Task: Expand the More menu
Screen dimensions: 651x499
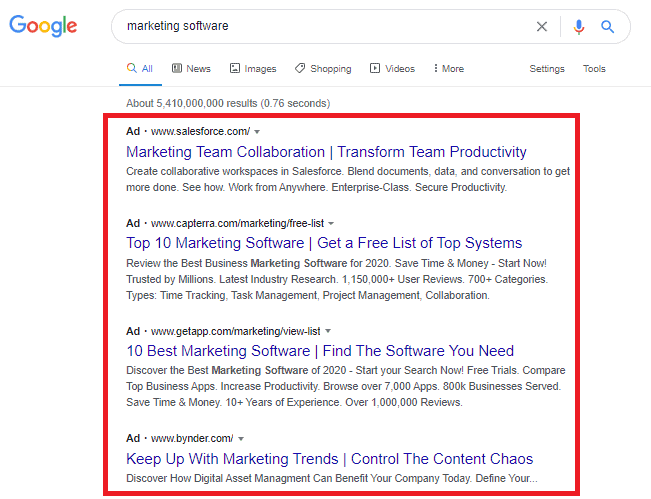Action: tap(448, 69)
